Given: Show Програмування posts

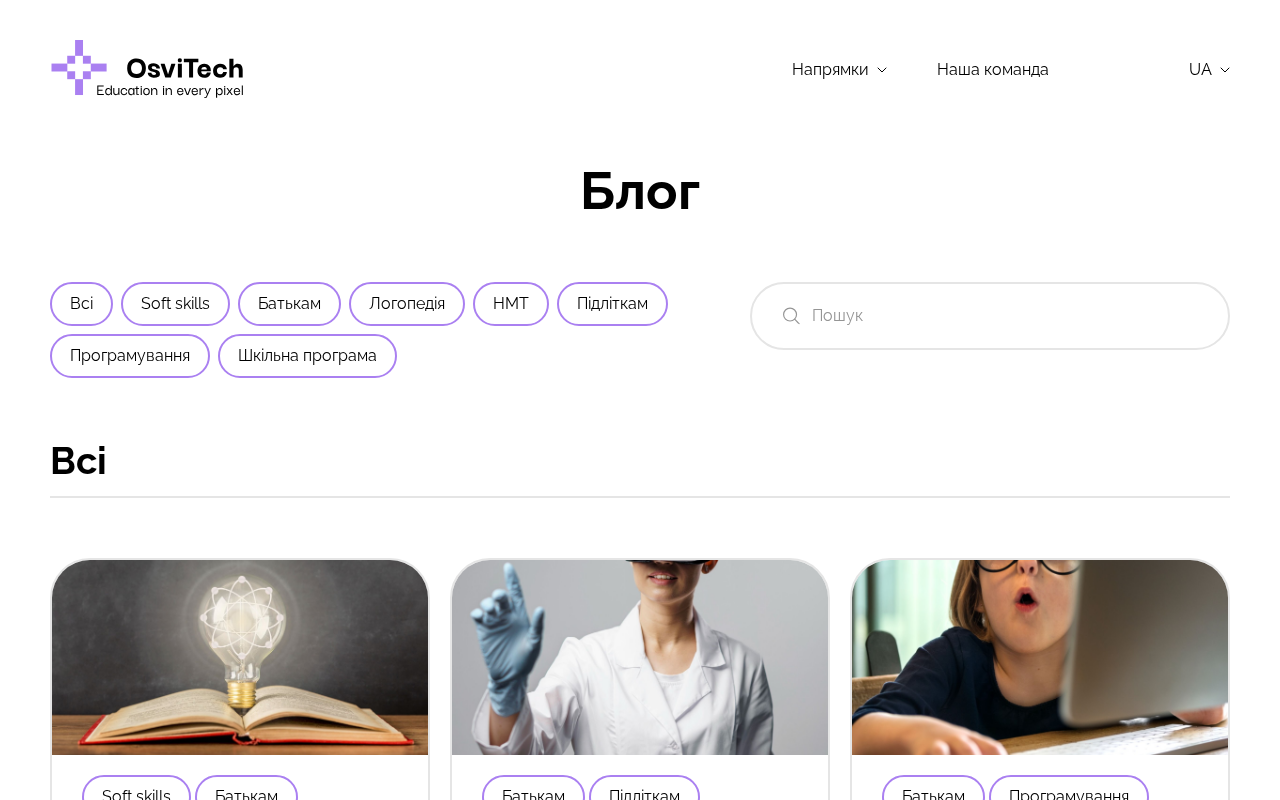Looking at the screenshot, I should pos(130,356).
